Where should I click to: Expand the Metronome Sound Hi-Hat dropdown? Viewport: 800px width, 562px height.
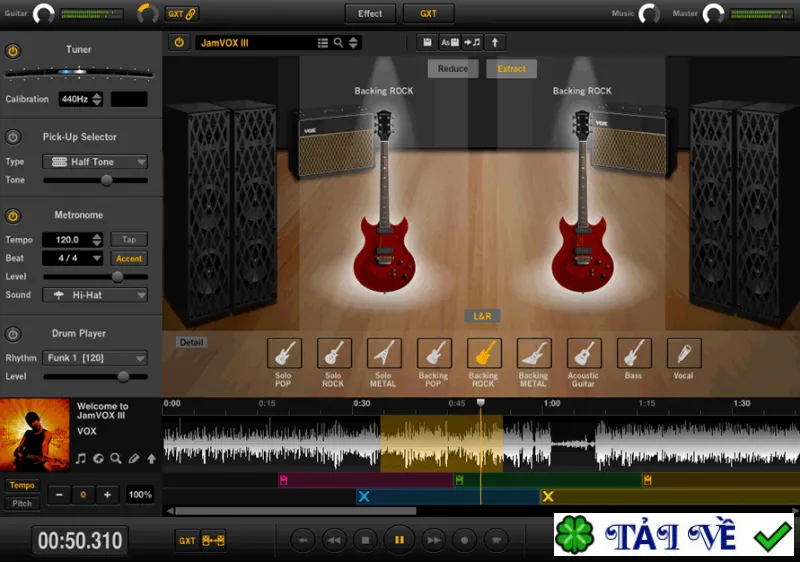coord(95,295)
